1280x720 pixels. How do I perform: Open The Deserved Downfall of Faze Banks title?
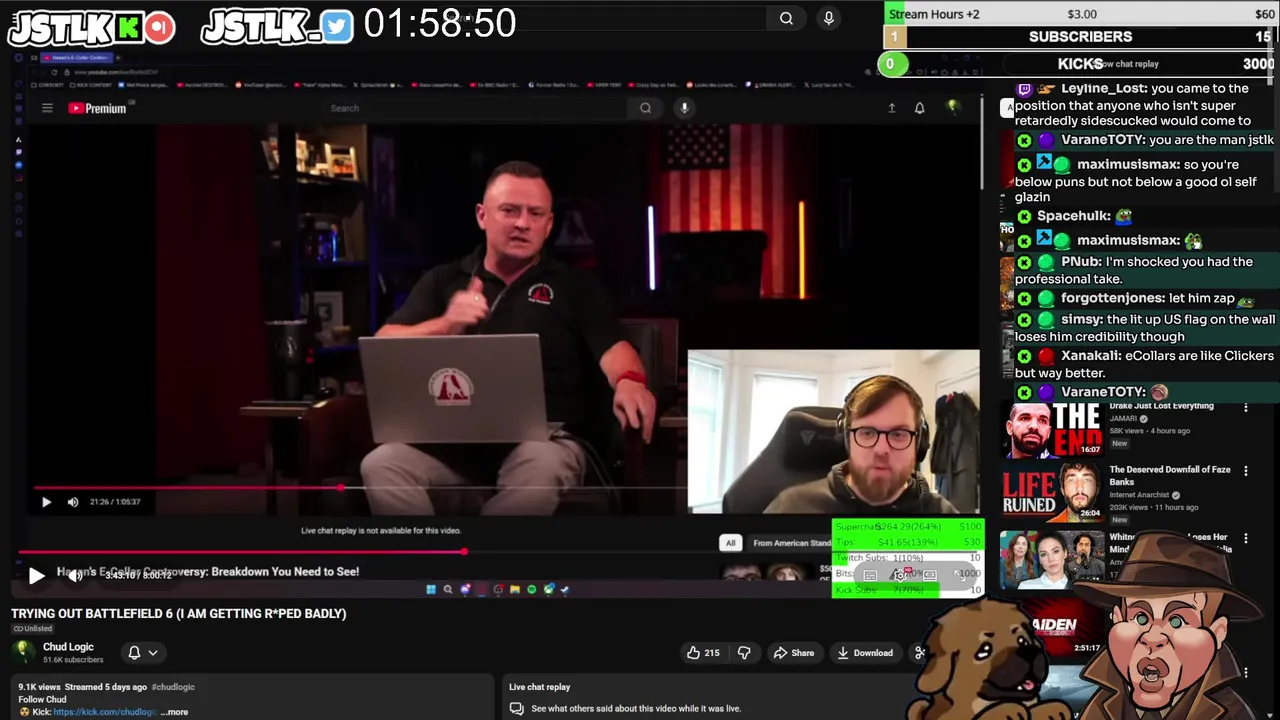(x=1170, y=476)
